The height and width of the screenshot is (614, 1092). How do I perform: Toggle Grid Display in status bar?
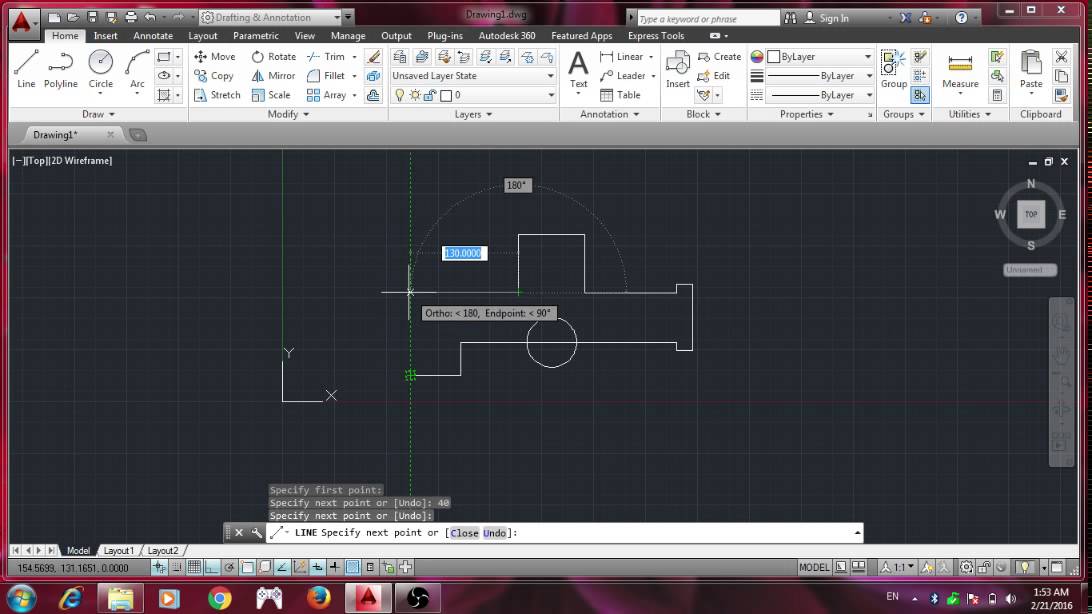pyautogui.click(x=194, y=567)
